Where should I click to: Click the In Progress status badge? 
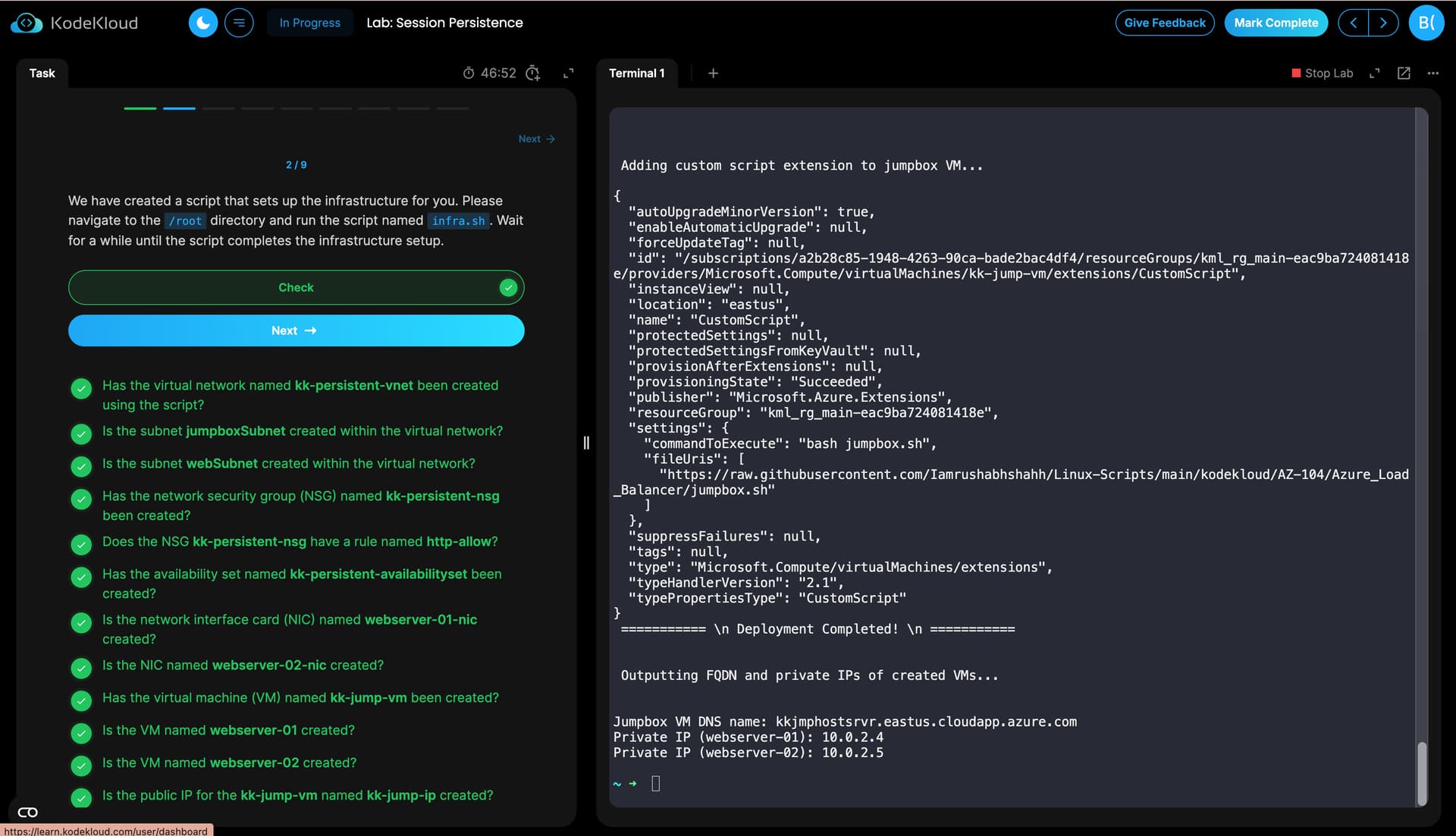309,23
